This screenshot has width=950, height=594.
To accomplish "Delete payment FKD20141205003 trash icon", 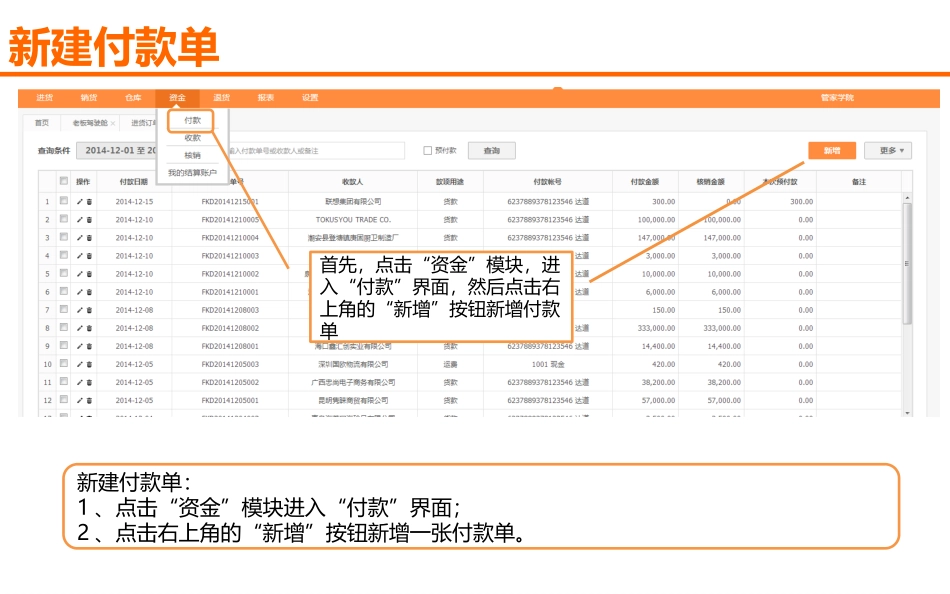I will tap(89, 364).
